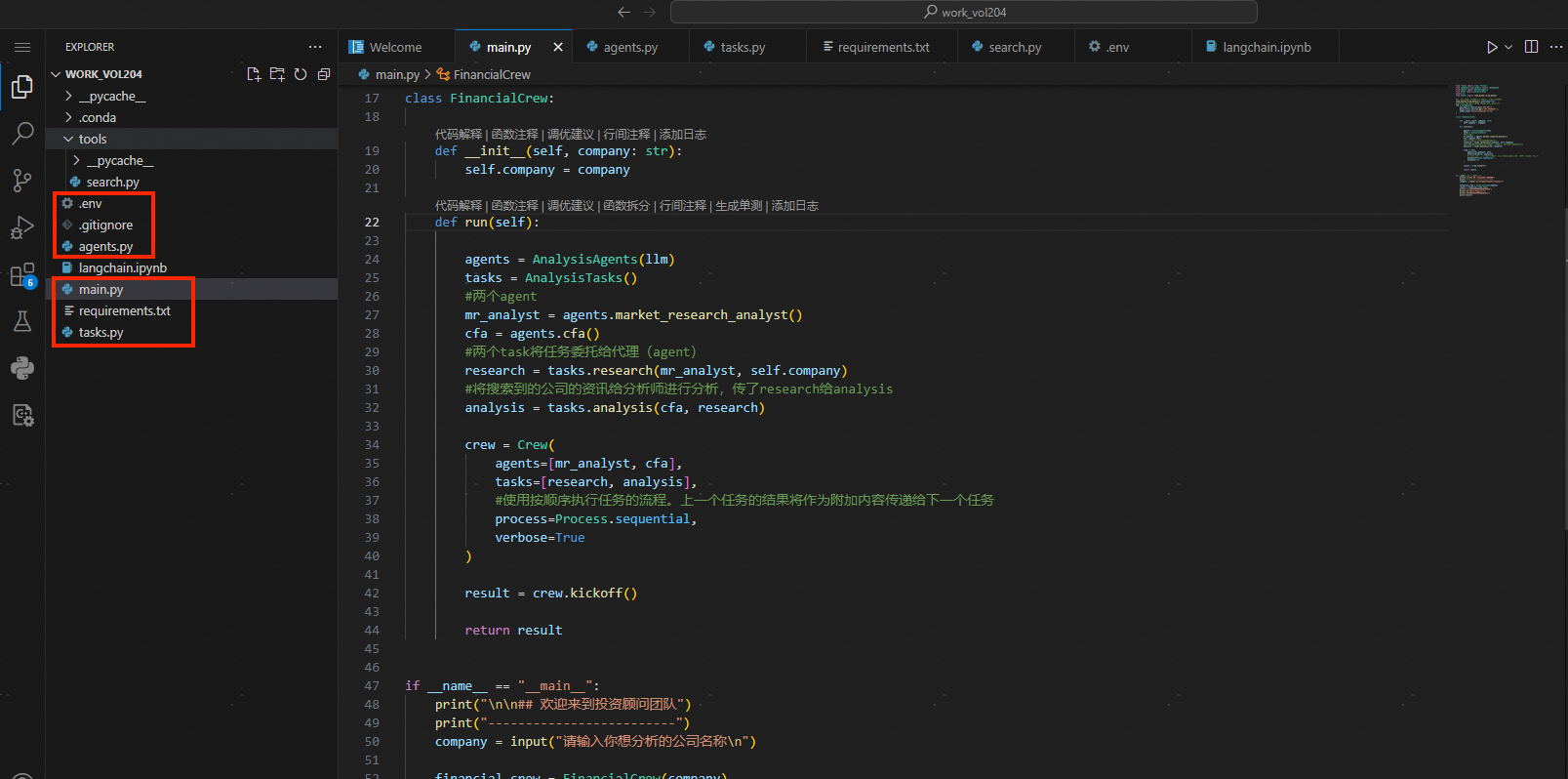The image size is (1568, 779).
Task: Open requirements.txt in the explorer tree
Action: [191, 310]
